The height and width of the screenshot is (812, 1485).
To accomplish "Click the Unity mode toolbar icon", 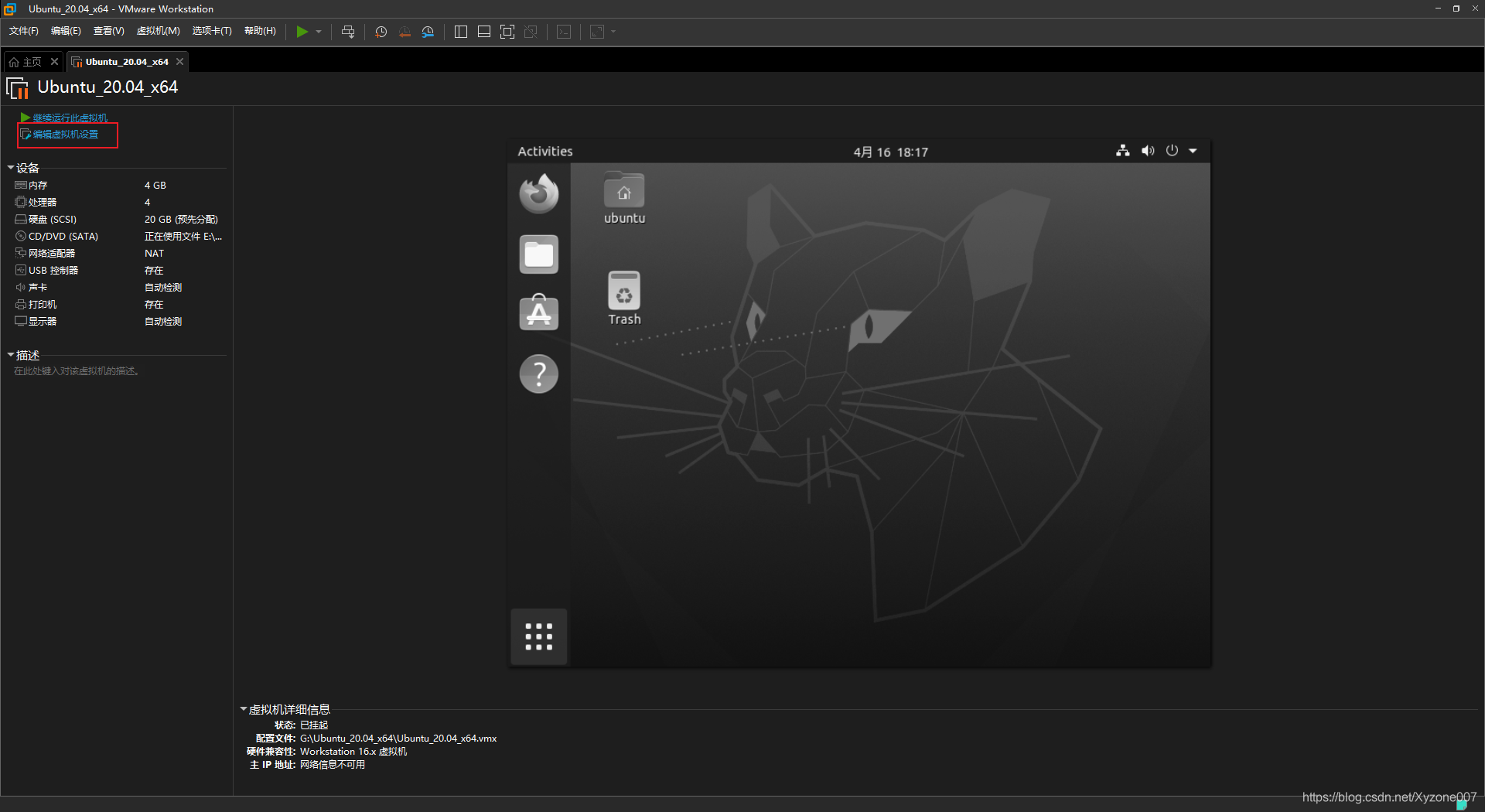I will coord(531,32).
